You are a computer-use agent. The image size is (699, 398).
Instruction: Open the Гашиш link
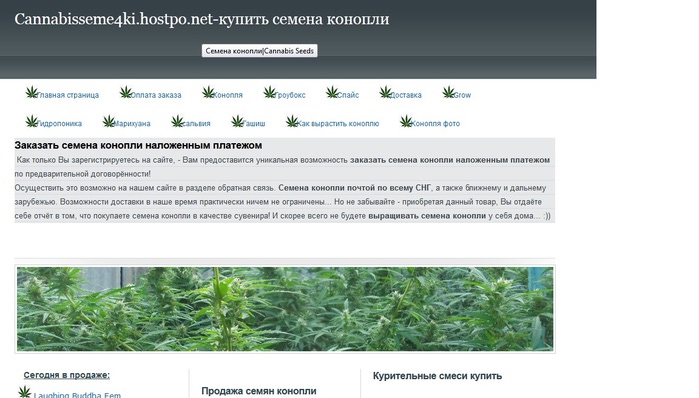(x=254, y=123)
